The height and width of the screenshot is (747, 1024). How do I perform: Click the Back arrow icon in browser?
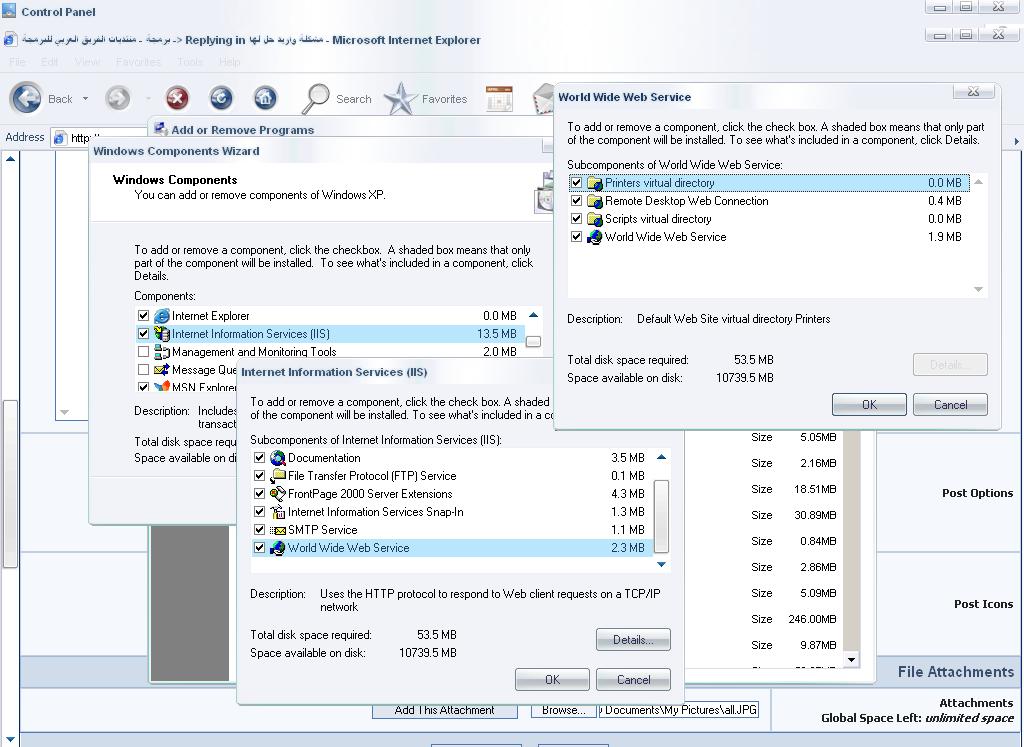[x=27, y=99]
